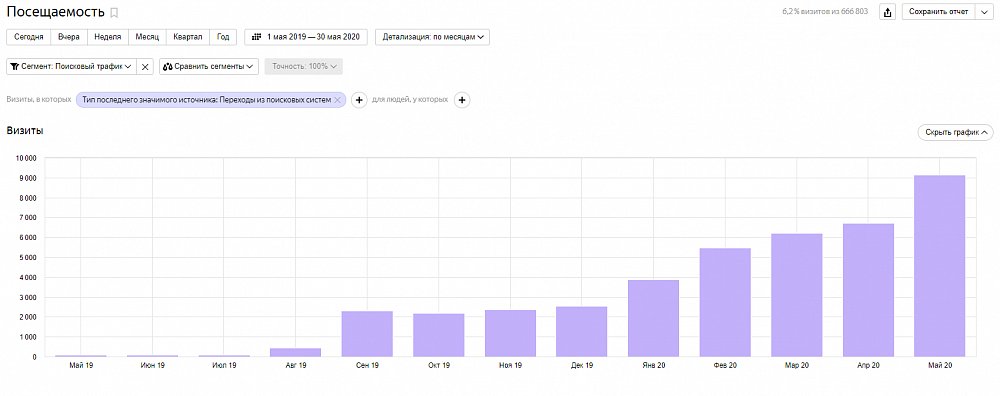1000x396 pixels.
Task: Click the Авг 19 bar
Action: click(296, 353)
